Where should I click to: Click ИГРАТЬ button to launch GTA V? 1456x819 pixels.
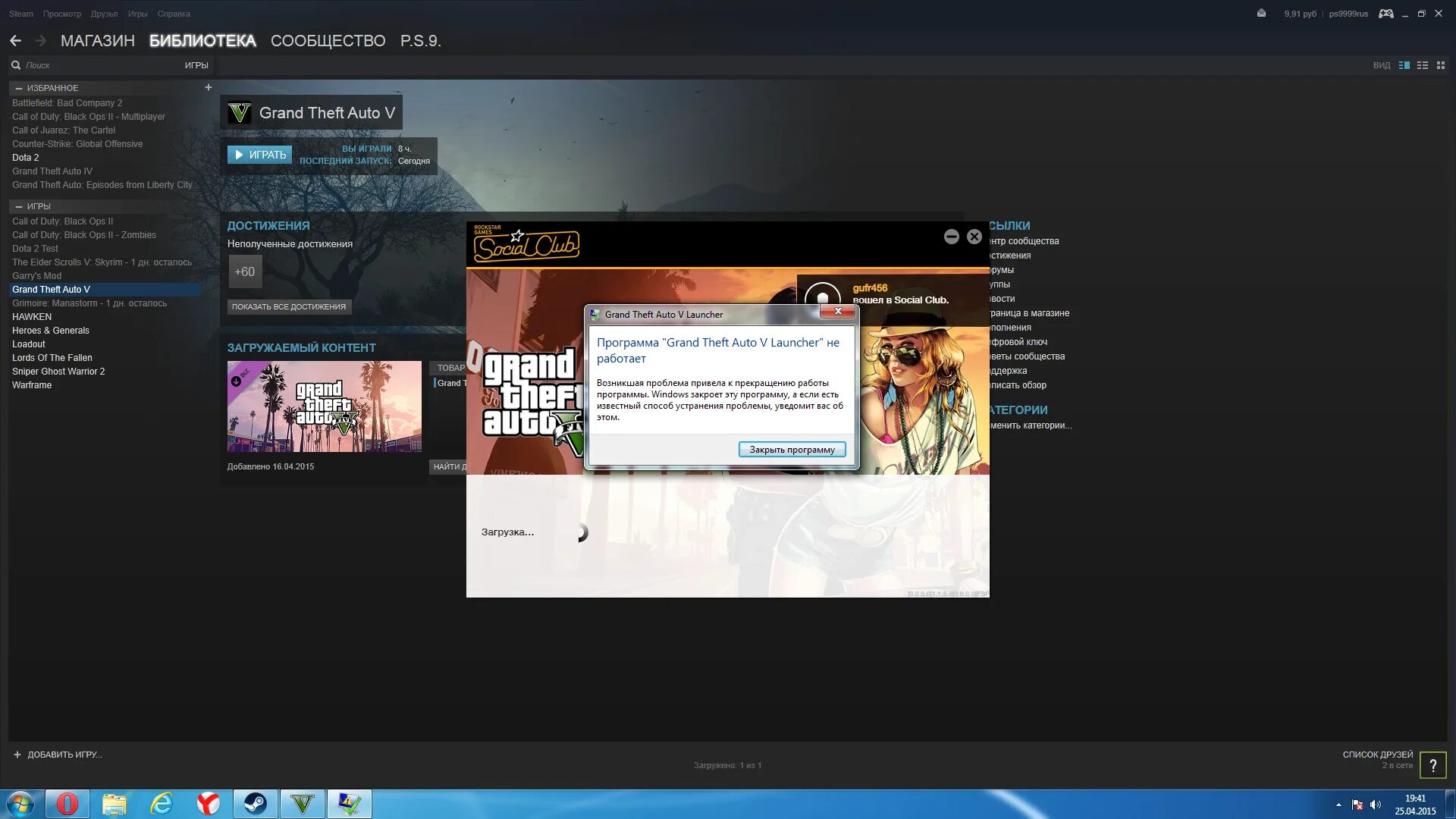259,154
